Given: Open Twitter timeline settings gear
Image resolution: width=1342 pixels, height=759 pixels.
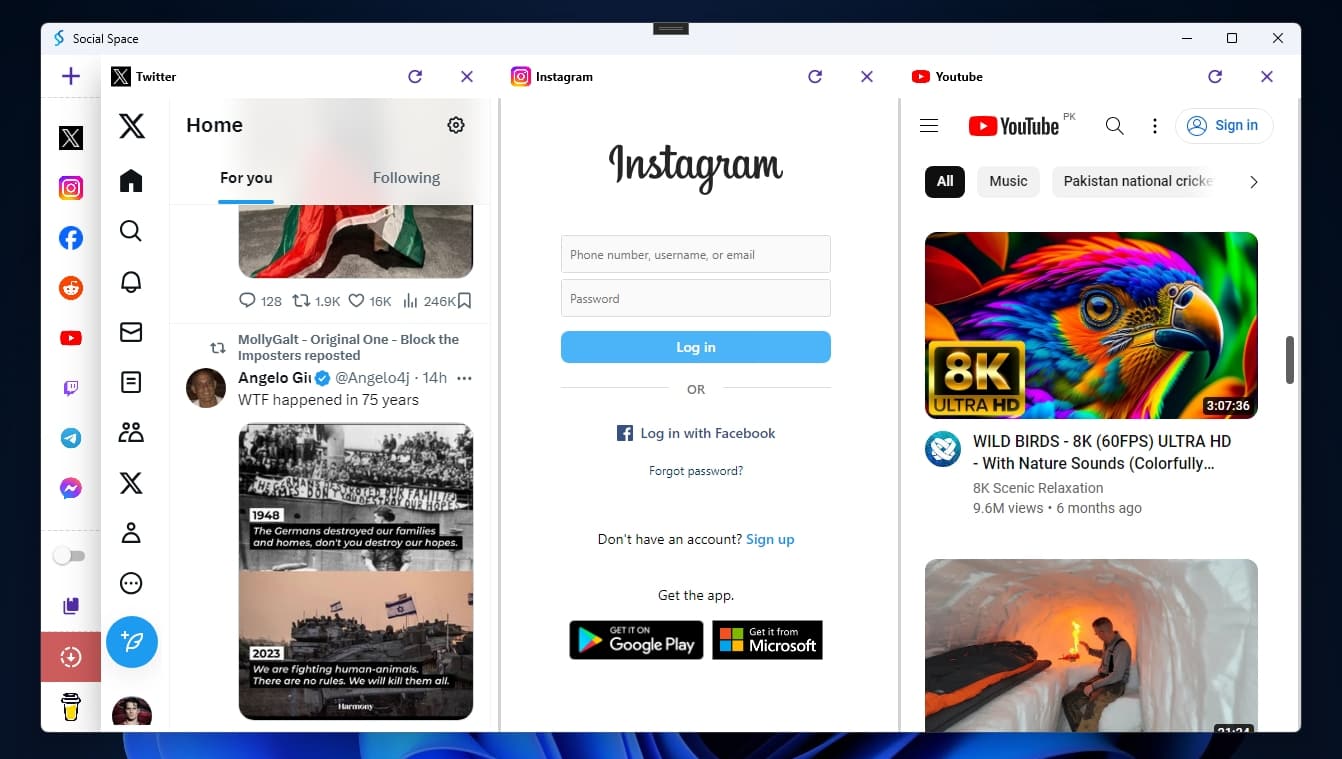Looking at the screenshot, I should (456, 125).
